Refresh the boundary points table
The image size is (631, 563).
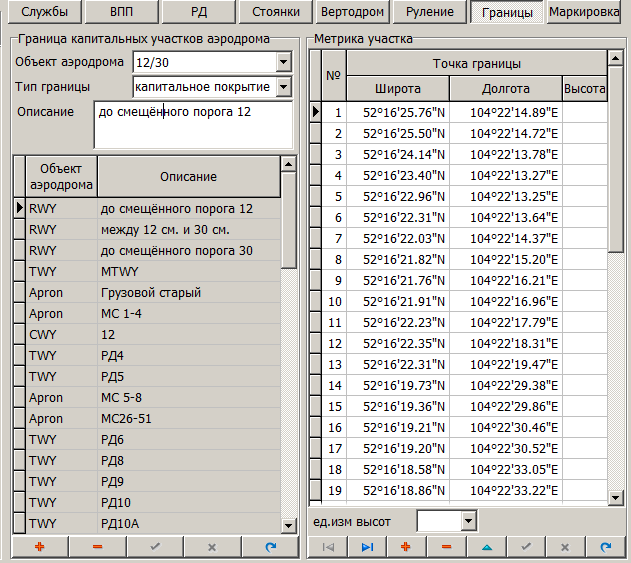(605, 548)
